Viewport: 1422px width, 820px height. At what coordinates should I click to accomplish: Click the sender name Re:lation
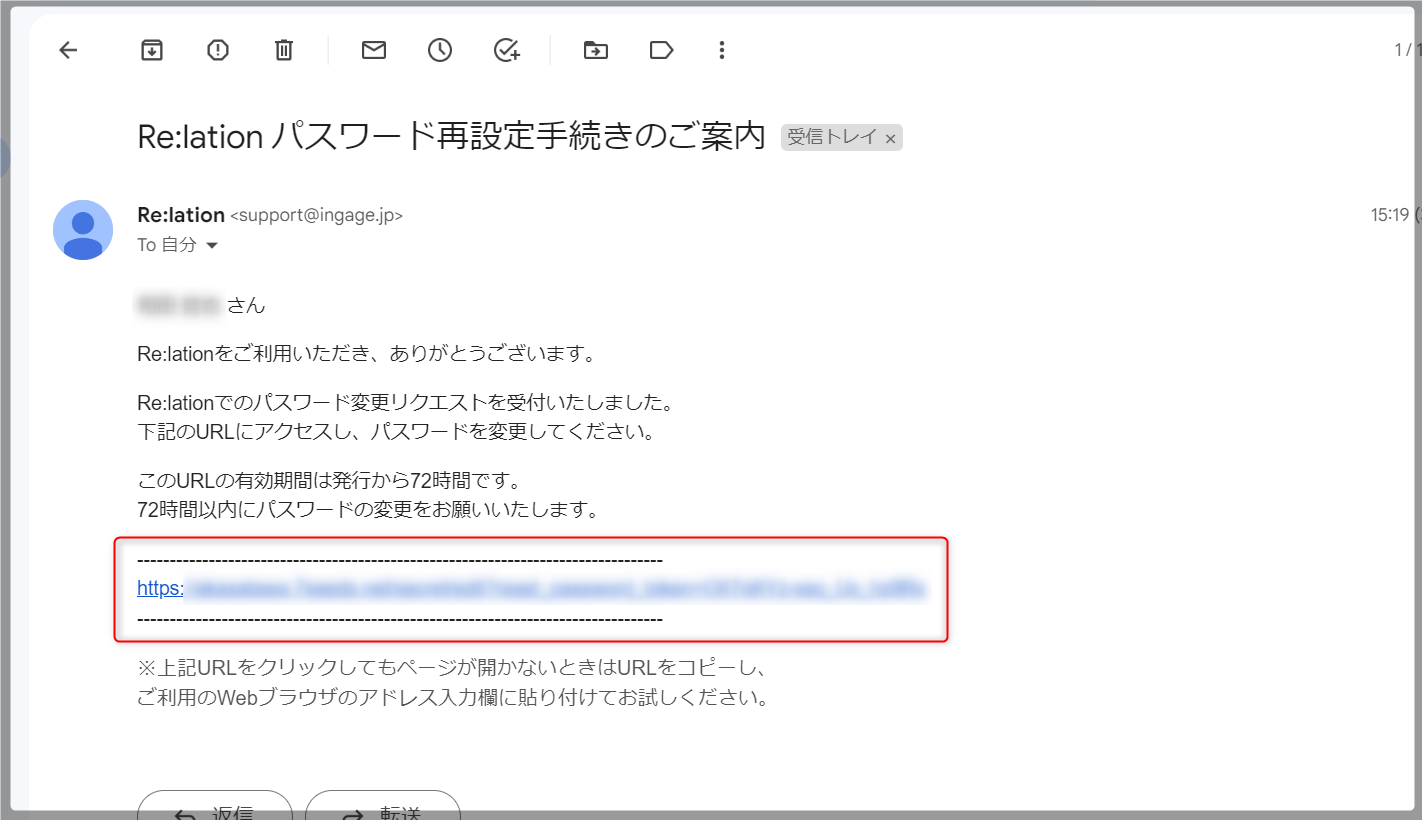pos(181,215)
